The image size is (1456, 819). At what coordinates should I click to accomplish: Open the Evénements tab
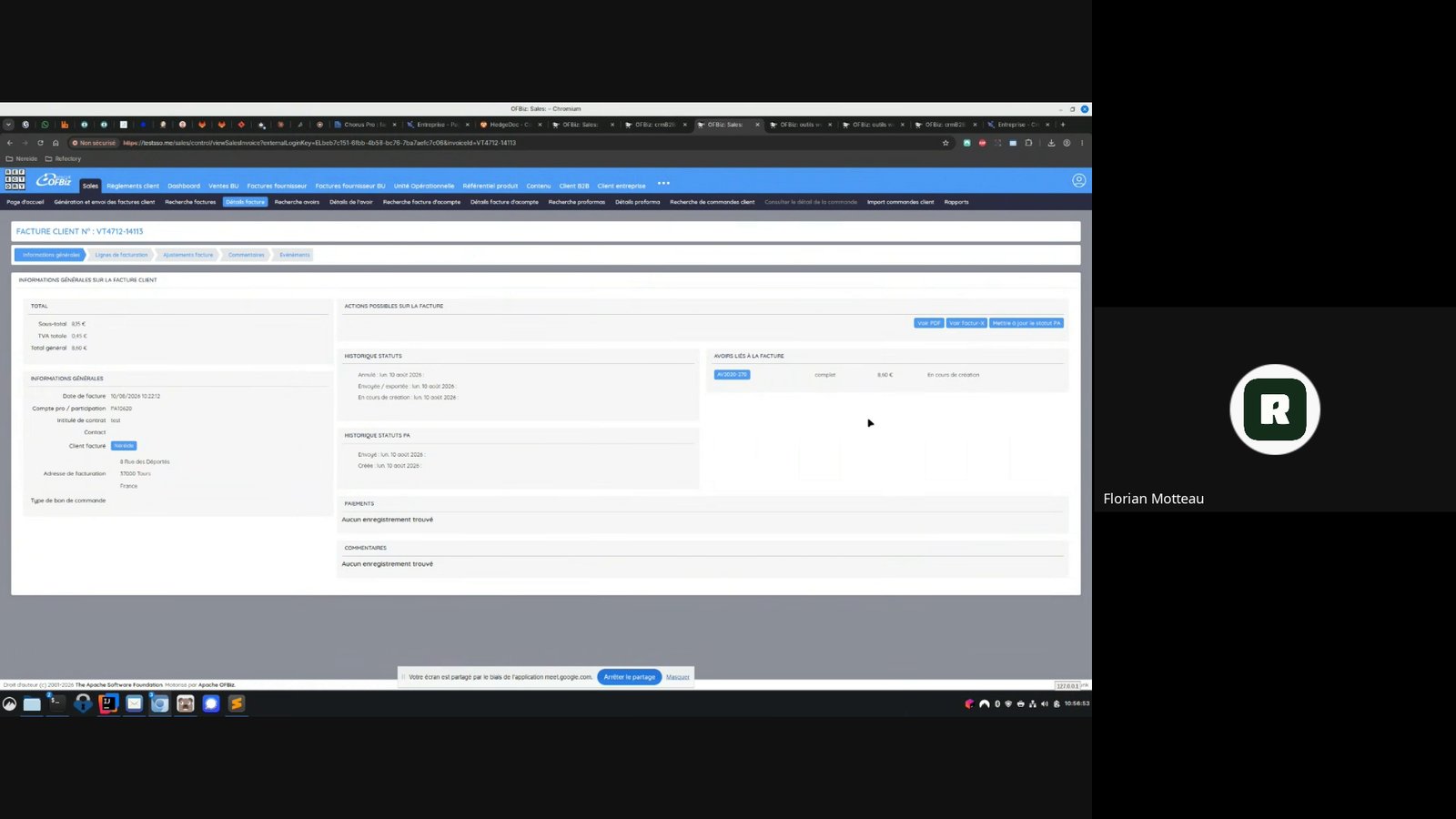coord(295,255)
